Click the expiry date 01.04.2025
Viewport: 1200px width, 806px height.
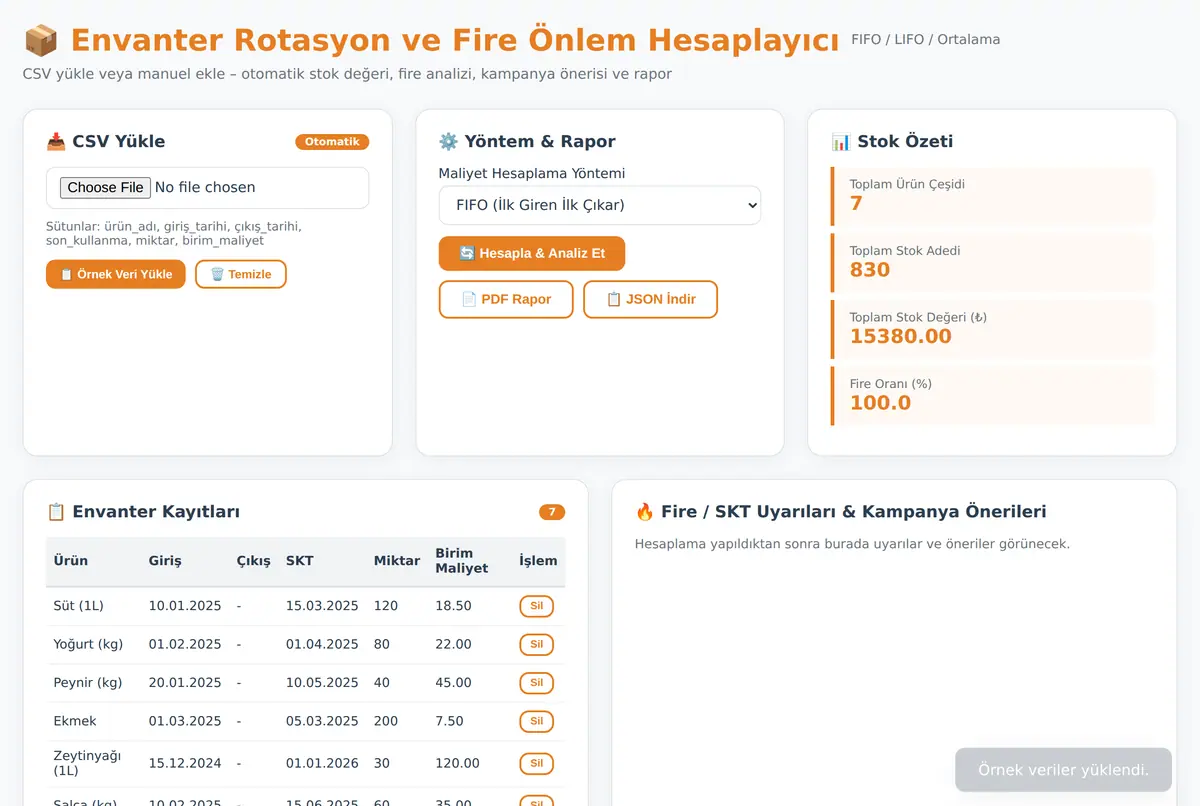point(322,644)
